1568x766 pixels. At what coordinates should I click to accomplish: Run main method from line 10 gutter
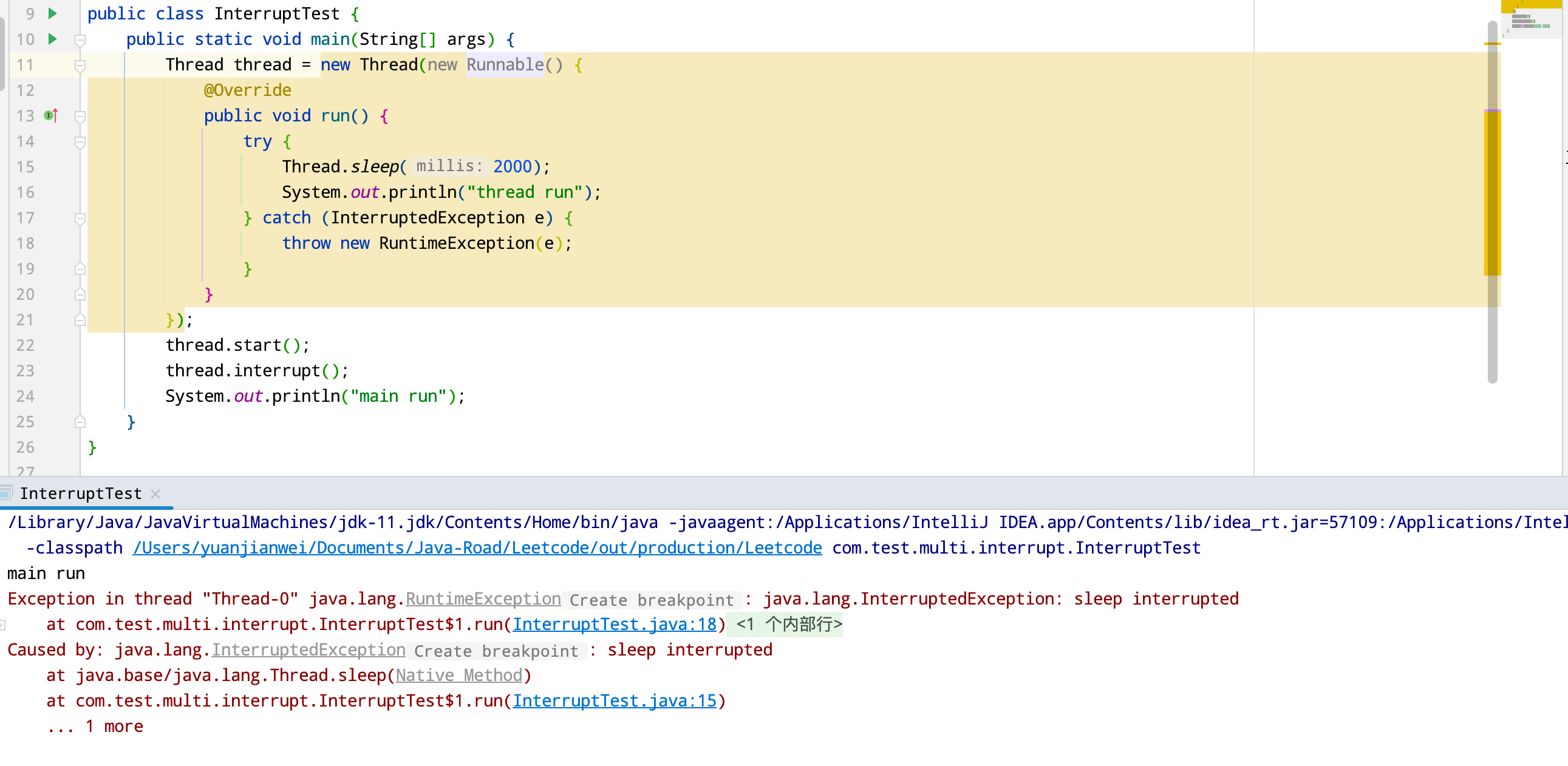click(52, 39)
